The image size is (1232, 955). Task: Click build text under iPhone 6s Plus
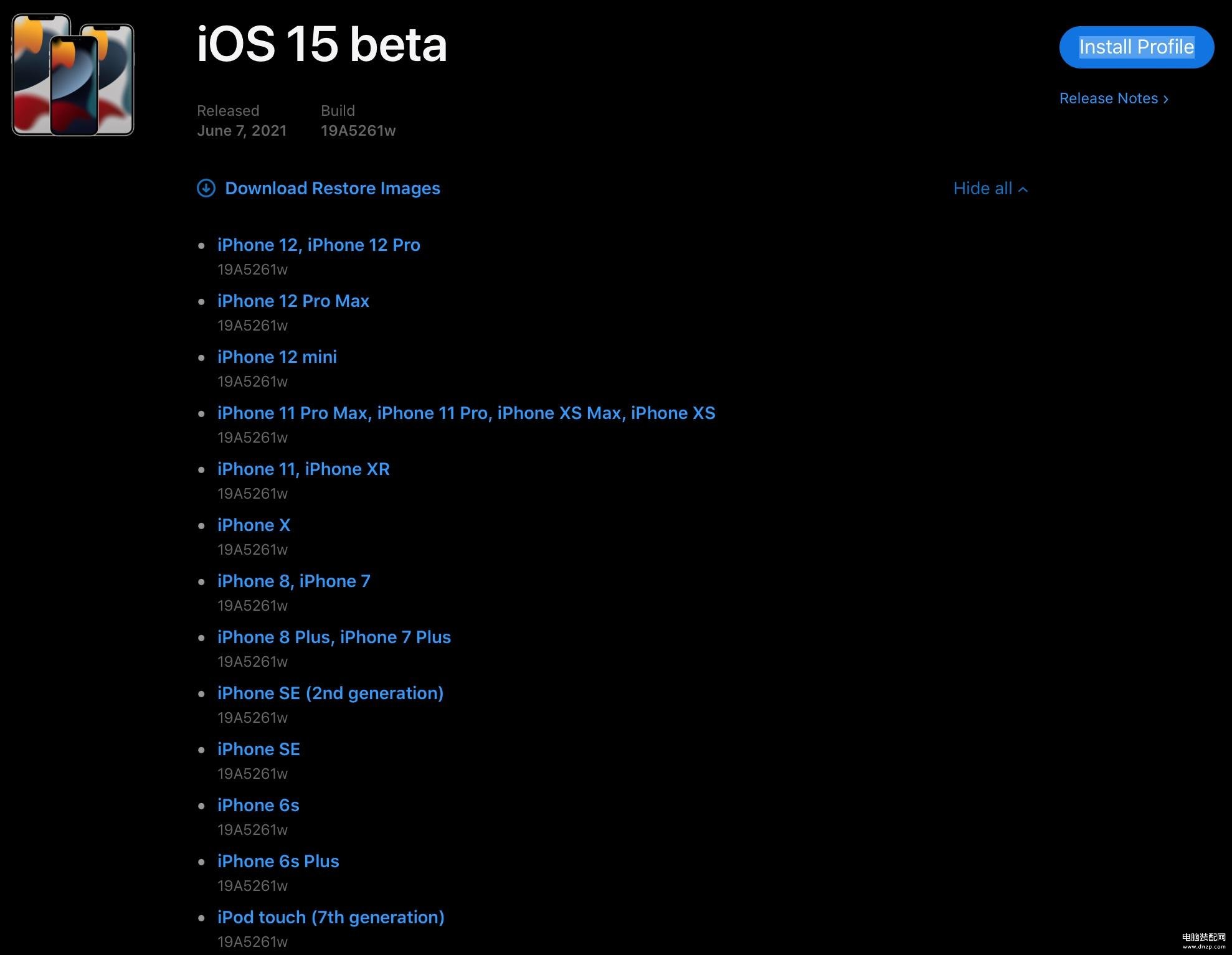pyautogui.click(x=252, y=886)
